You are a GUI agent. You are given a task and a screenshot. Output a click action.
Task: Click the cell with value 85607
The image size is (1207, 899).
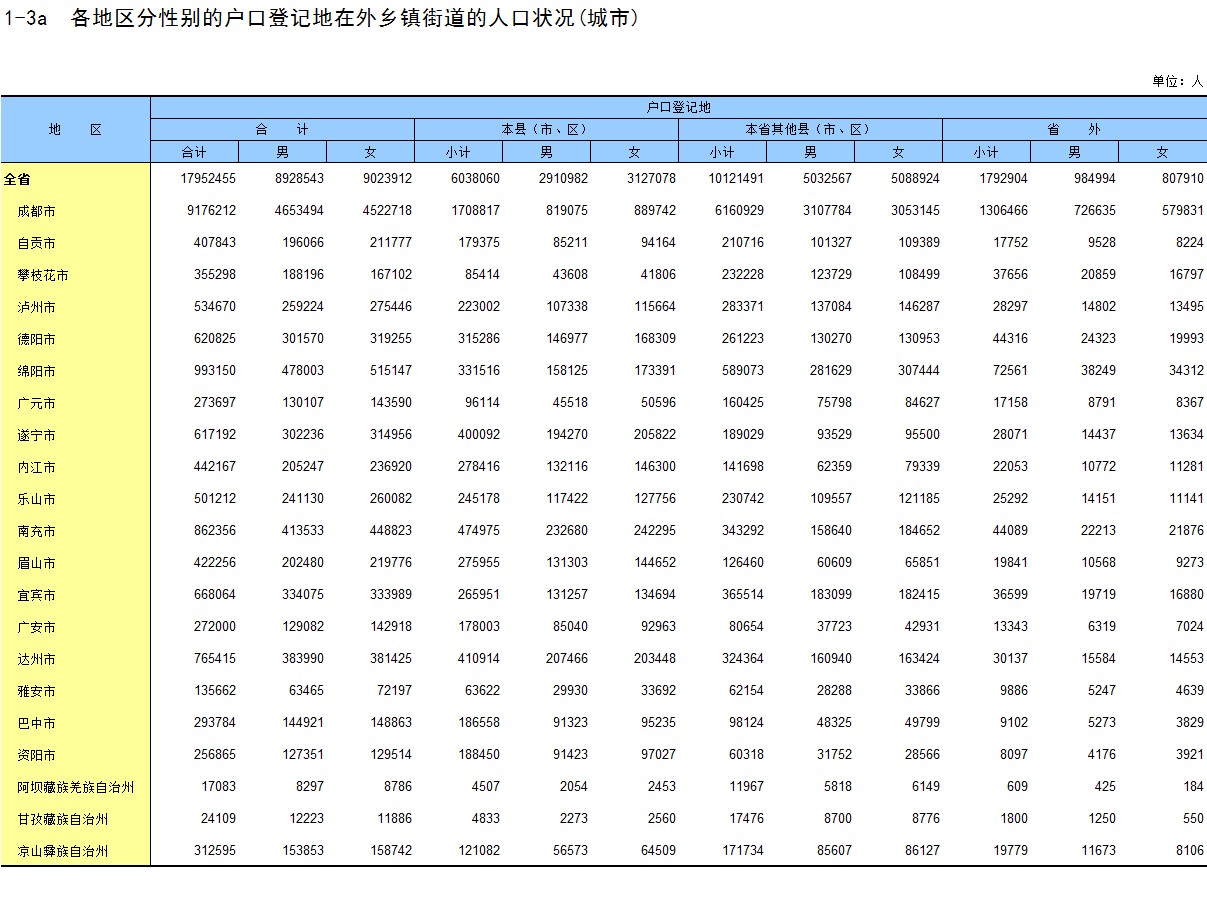(834, 851)
